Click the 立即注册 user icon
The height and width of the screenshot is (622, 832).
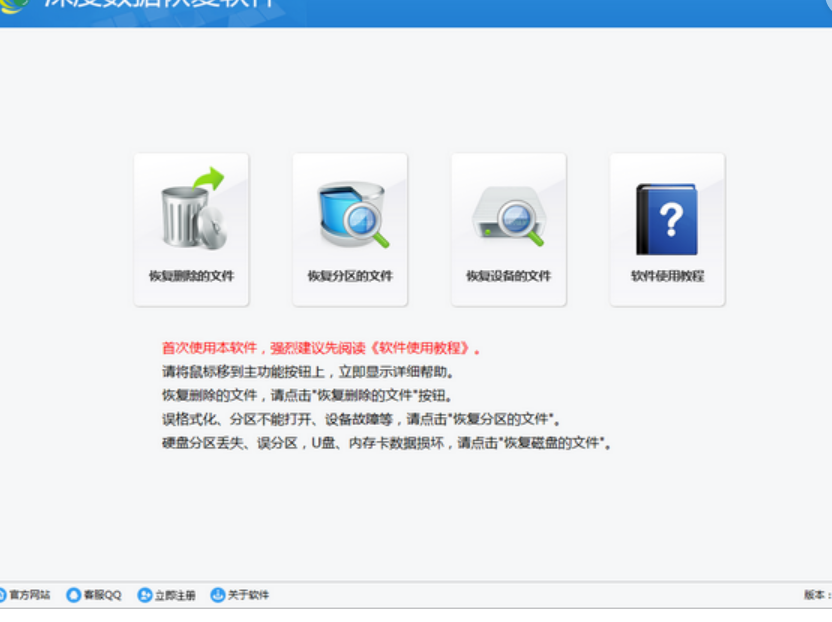(144, 595)
